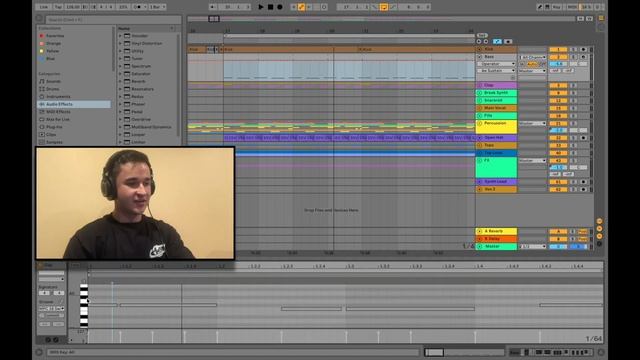Expand the Vinyl Distortion folder

pos(120,43)
